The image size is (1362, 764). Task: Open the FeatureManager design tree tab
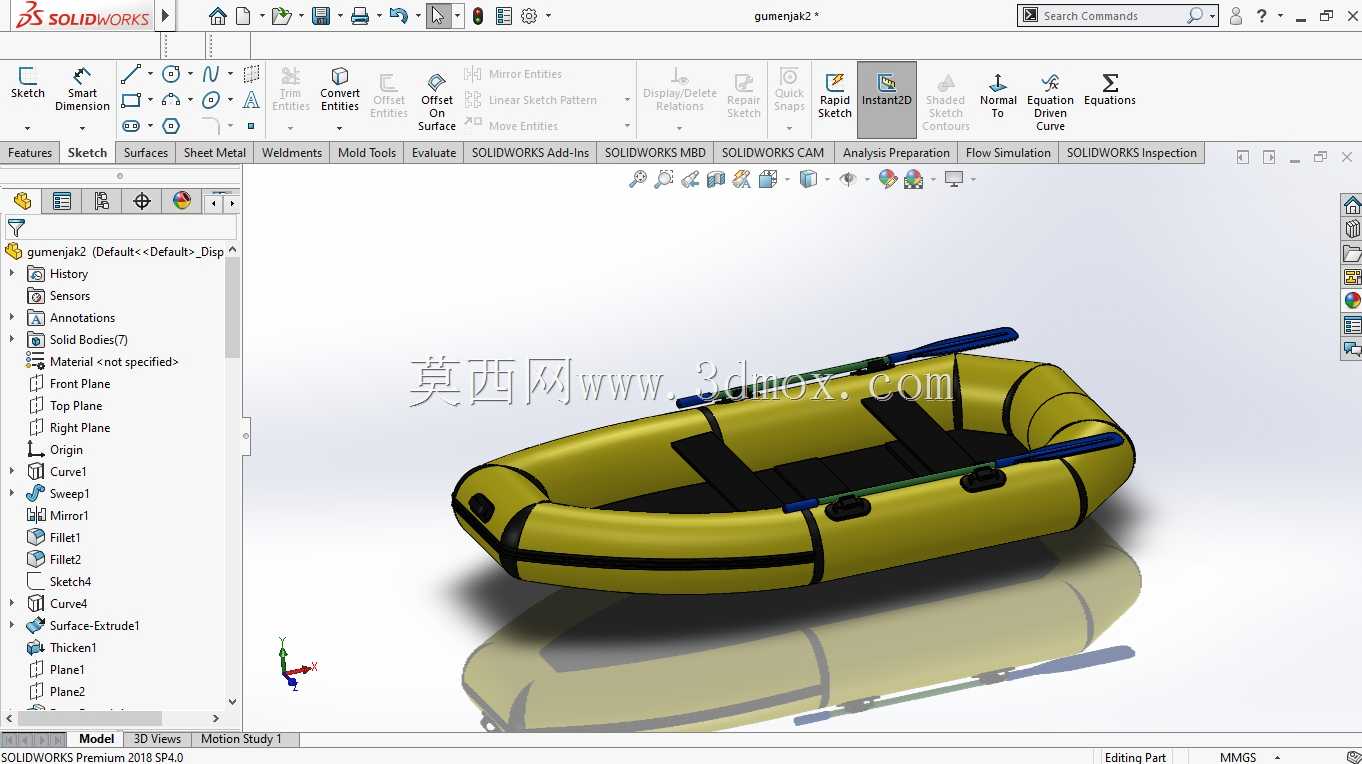[x=22, y=201]
